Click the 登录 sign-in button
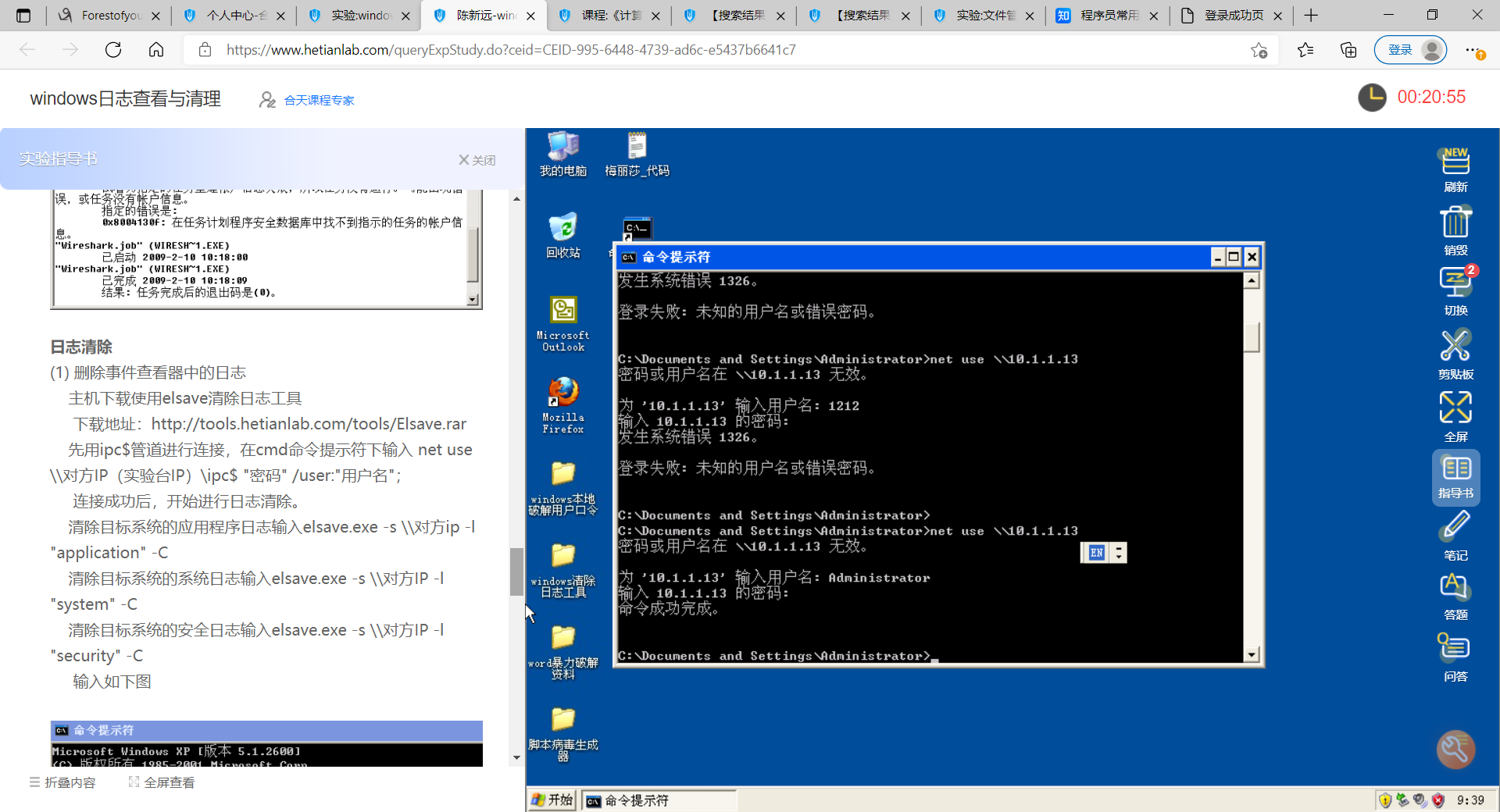Screen dimensions: 1500x812 click(1410, 50)
